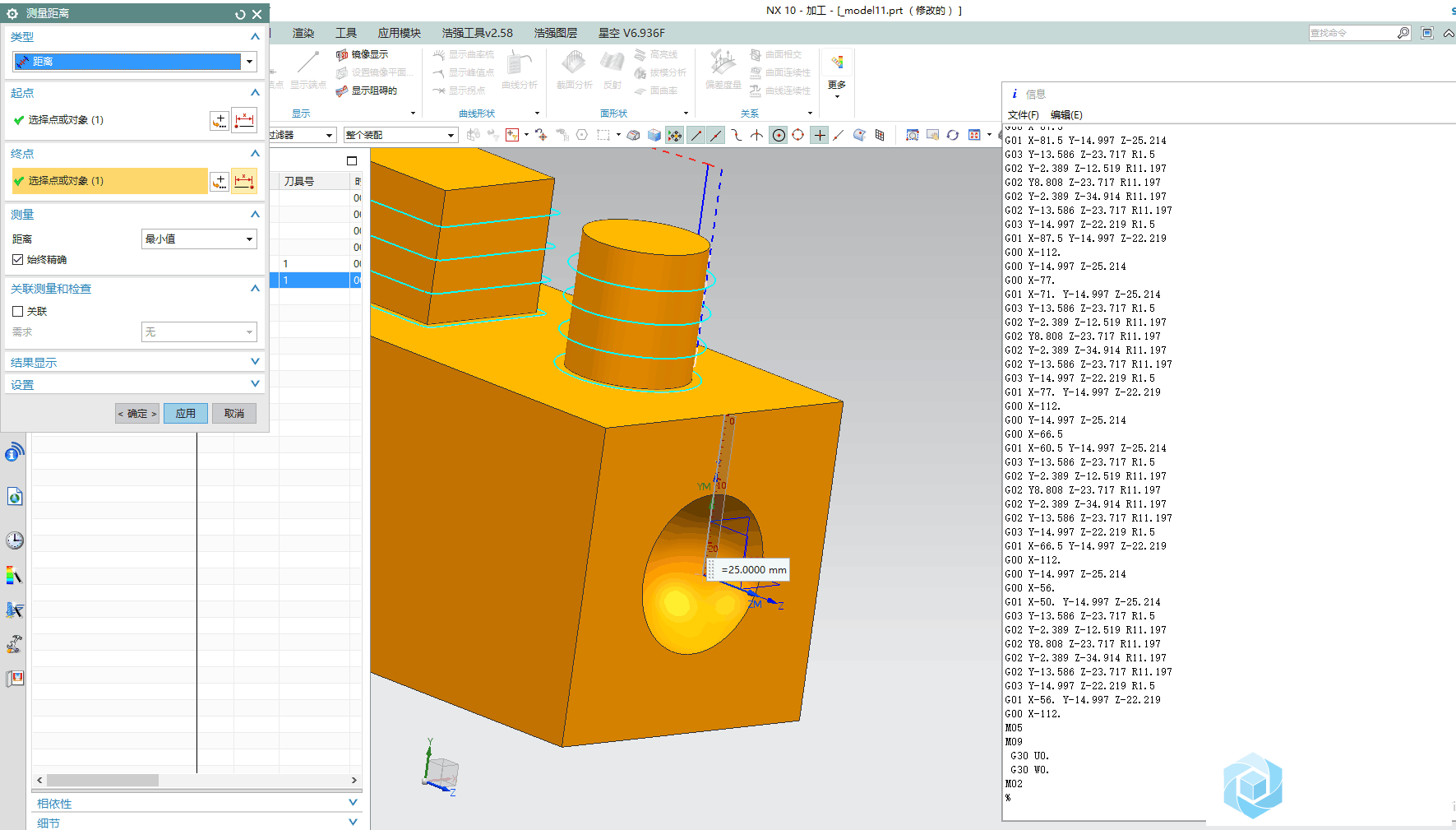Image resolution: width=1456 pixels, height=830 pixels.
Task: Enable the 关联 checkbox
Action: pyautogui.click(x=18, y=312)
